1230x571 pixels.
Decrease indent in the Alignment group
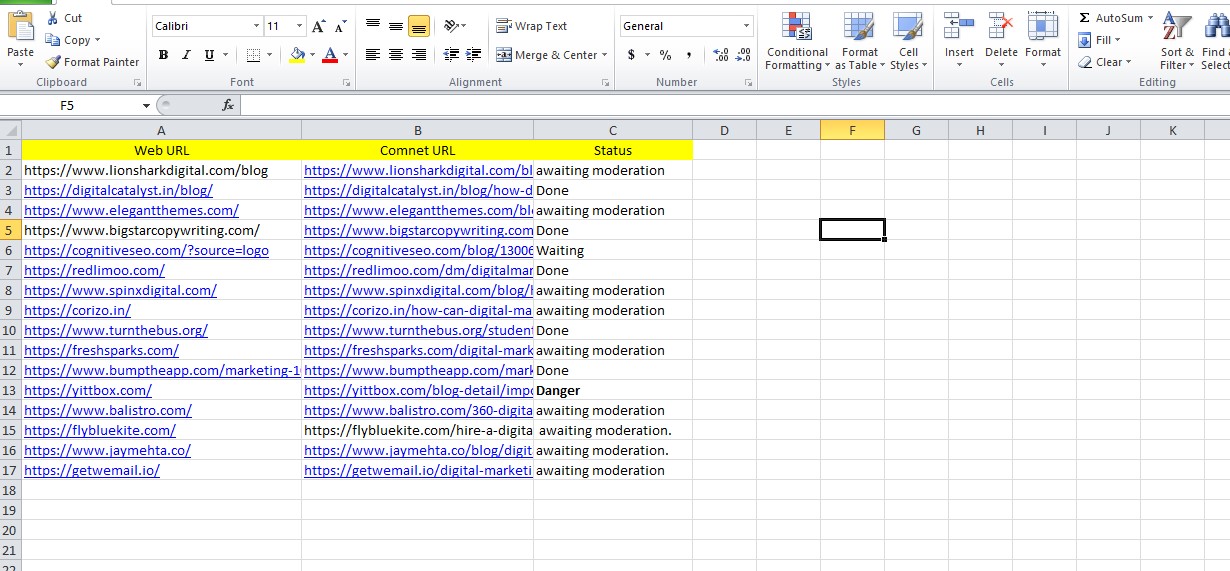(451, 55)
